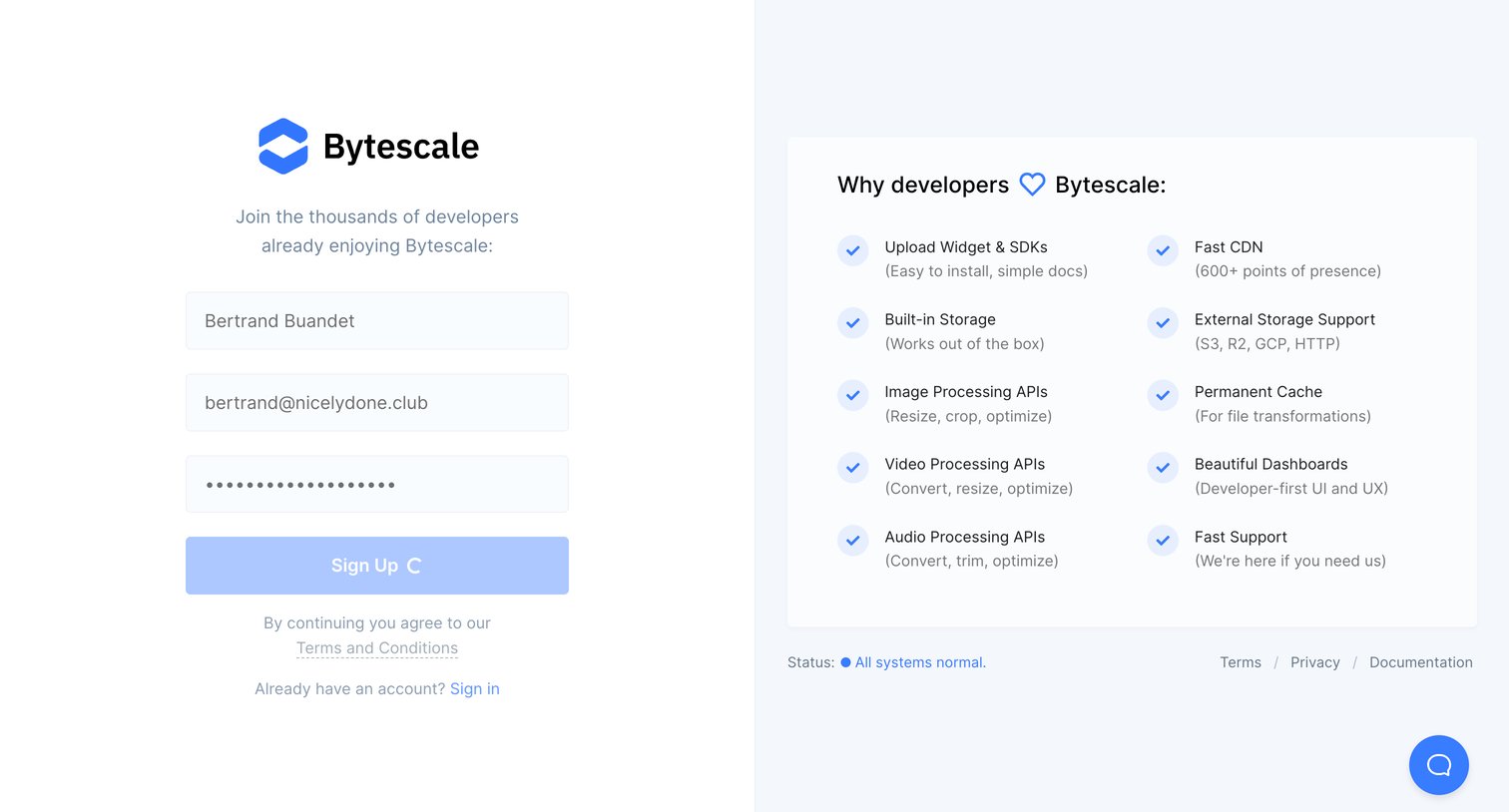Screen dimensions: 1509x812
Task: Click the 'Image Processing APIs' title
Action: (x=966, y=392)
